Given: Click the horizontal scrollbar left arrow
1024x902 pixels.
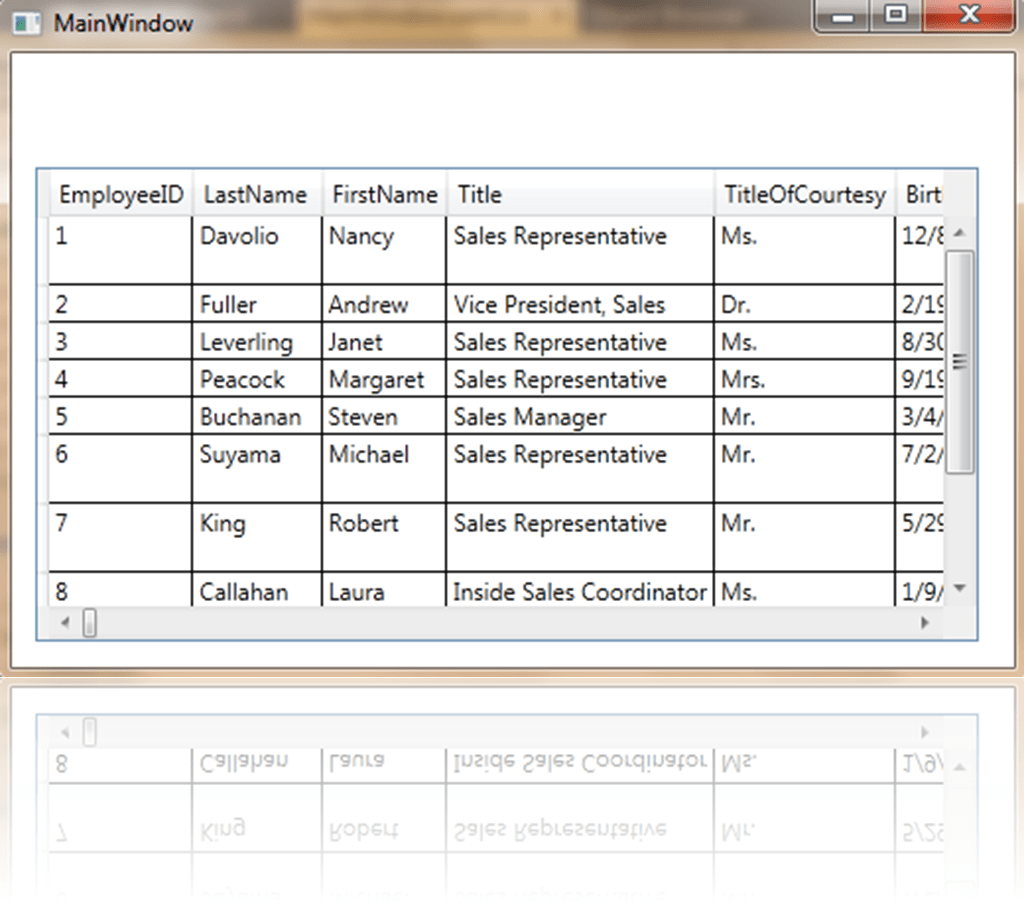Looking at the screenshot, I should click(x=66, y=623).
